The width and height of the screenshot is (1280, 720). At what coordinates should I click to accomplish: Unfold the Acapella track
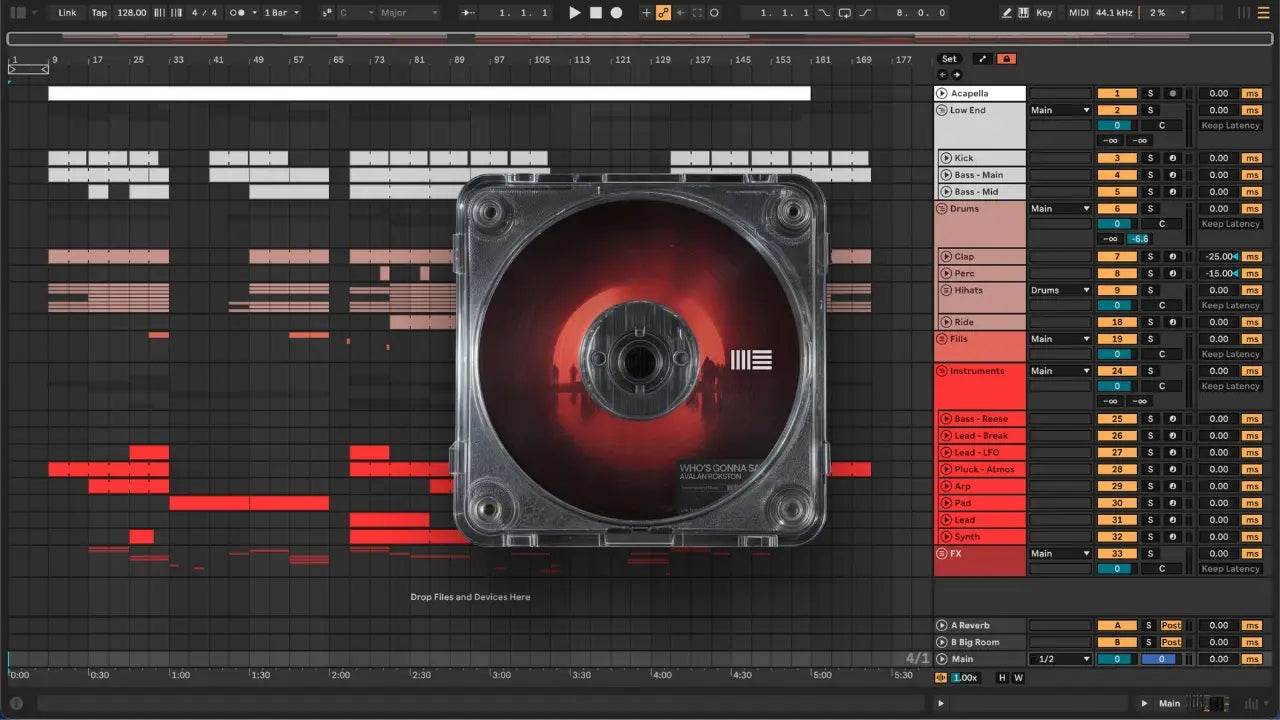click(942, 94)
